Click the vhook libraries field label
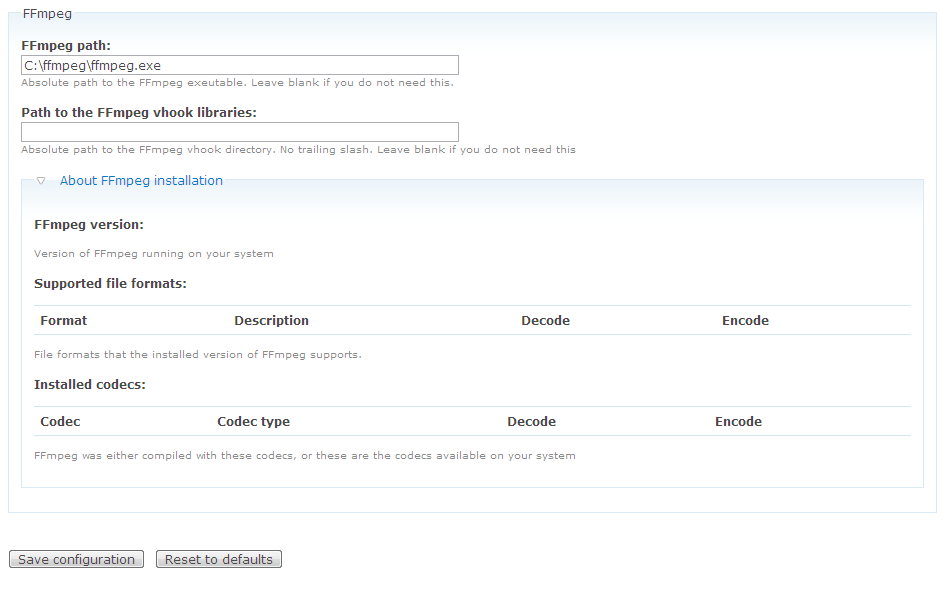The image size is (950, 595). (139, 113)
